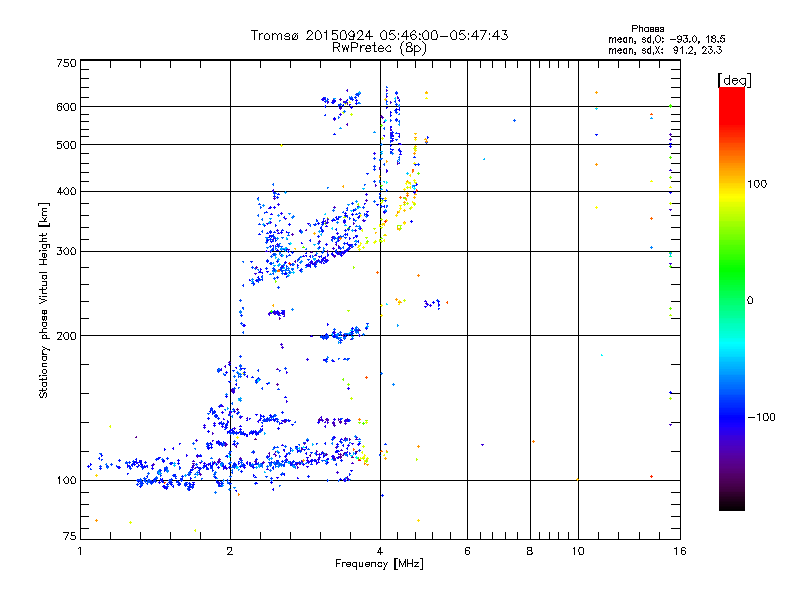This screenshot has height=600, width=800.
Task: Click the '[deg]' colorbar unit label
Action: 734,80
